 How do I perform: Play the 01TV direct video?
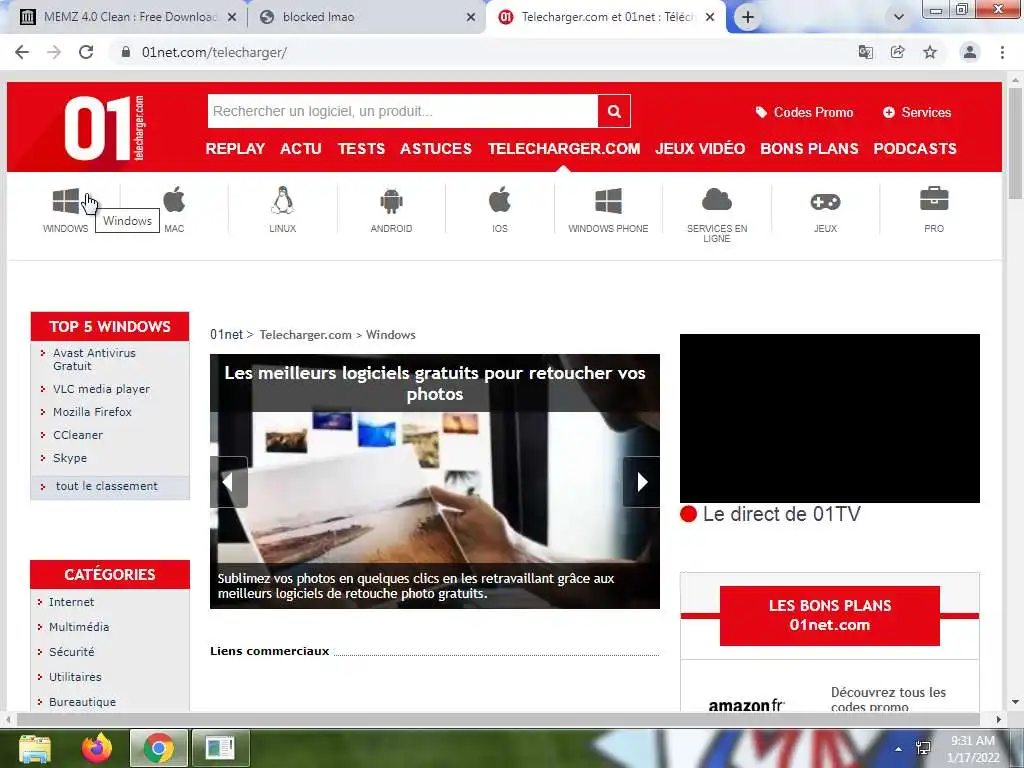click(x=829, y=418)
